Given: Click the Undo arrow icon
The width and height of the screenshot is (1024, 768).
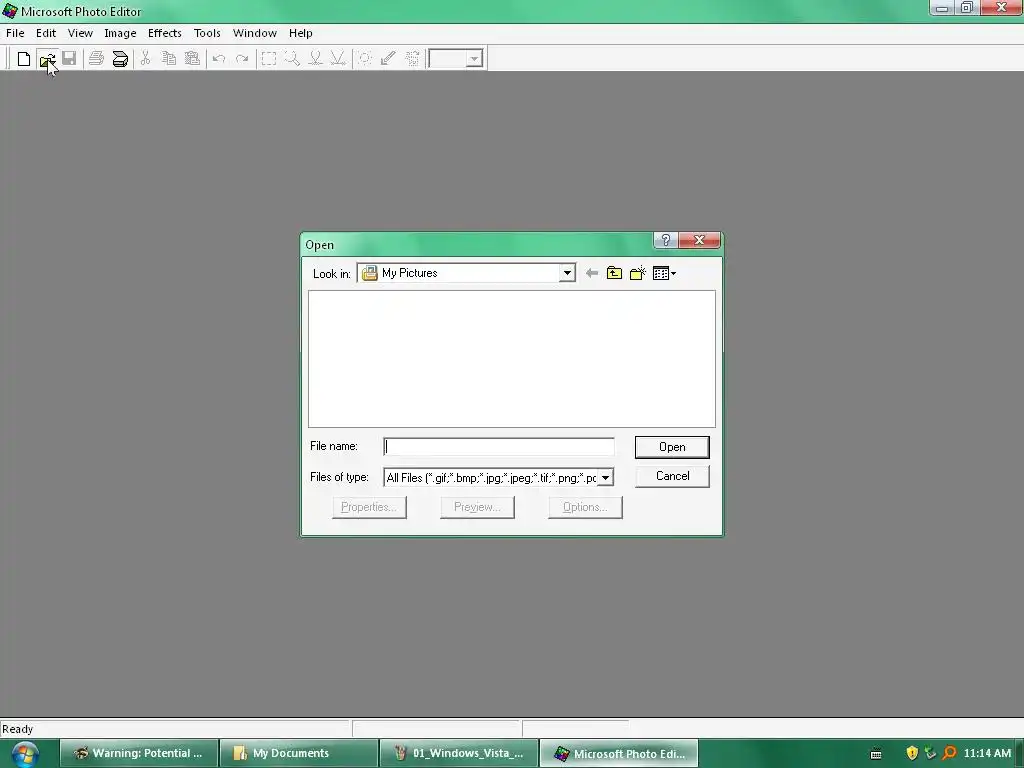Looking at the screenshot, I should [x=219, y=59].
